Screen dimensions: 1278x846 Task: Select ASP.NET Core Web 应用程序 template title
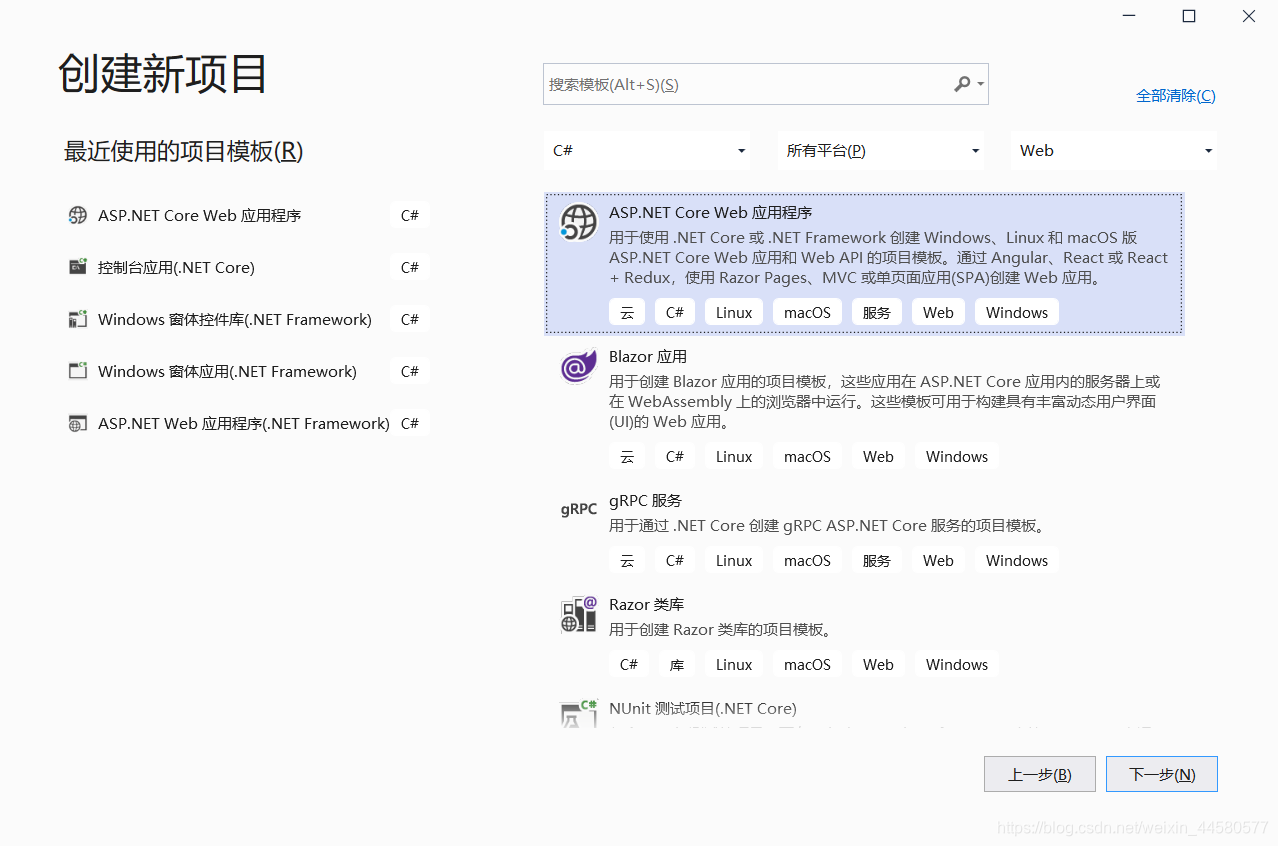pos(710,212)
